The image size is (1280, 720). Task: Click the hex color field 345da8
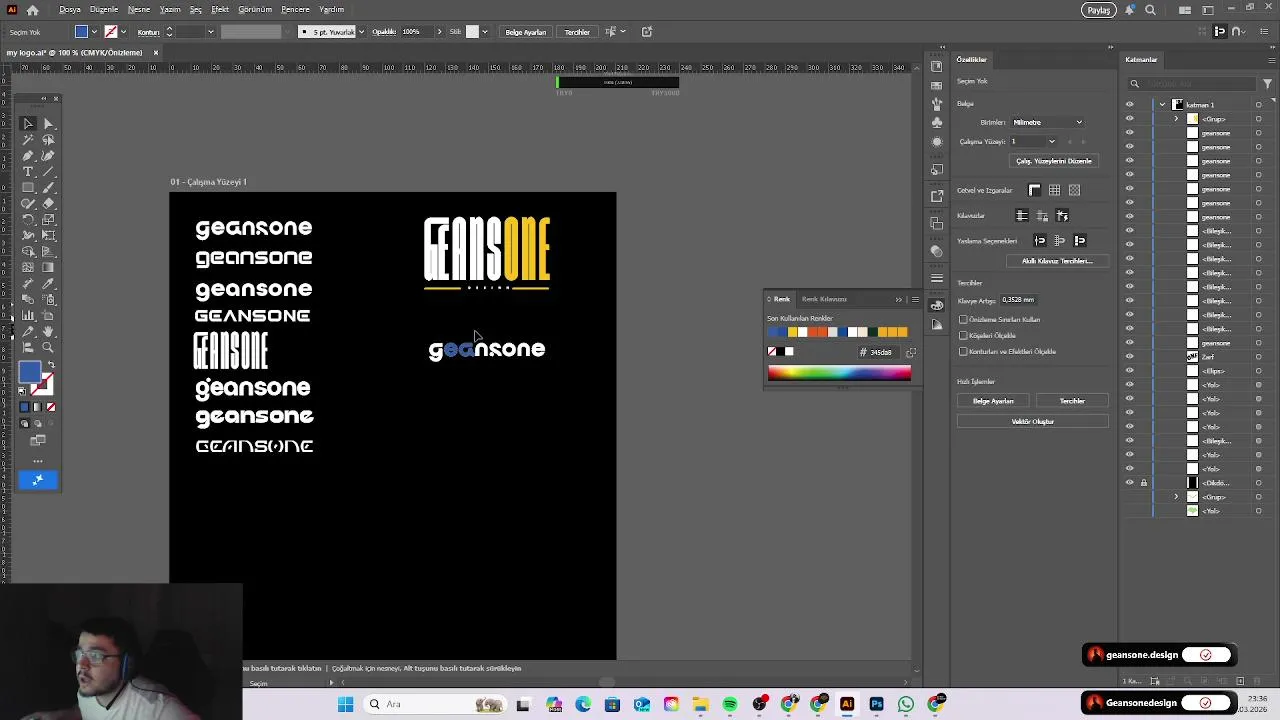881,352
